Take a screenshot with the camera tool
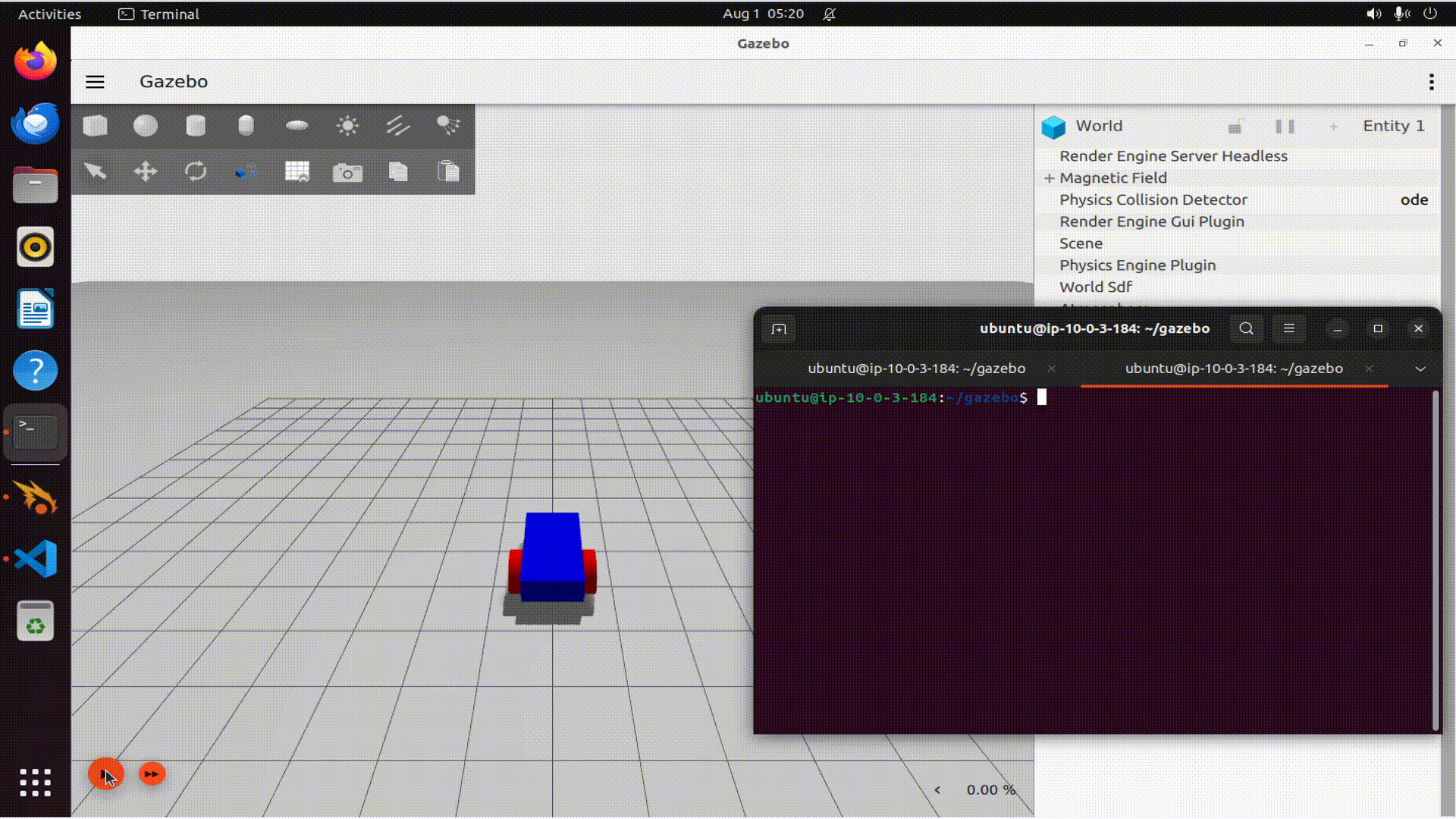Image resolution: width=1456 pixels, height=819 pixels. [x=347, y=171]
